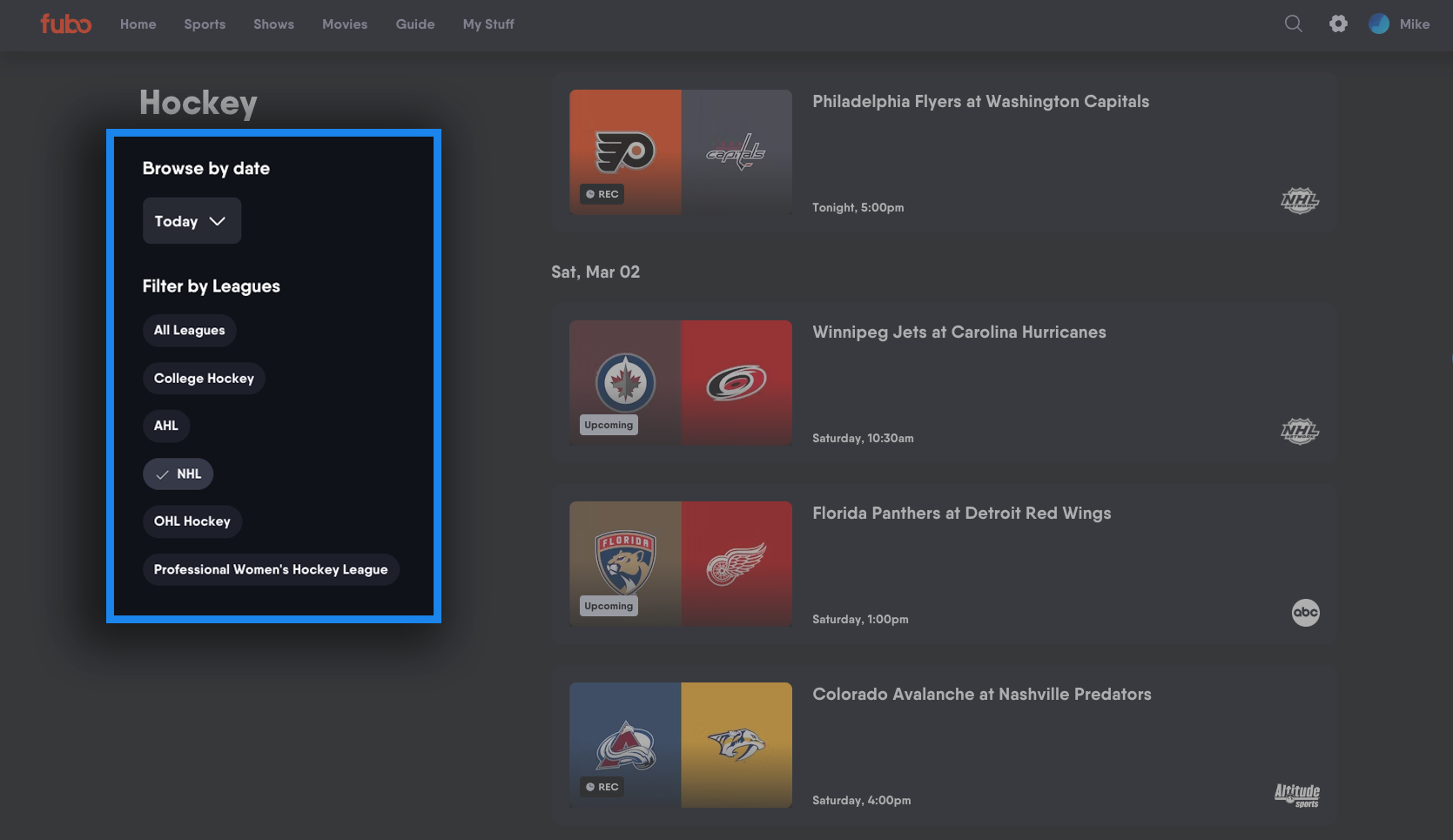This screenshot has height=840, width=1453.
Task: Open Florida Panthers at Detroit Red Wings title
Action: click(x=961, y=513)
